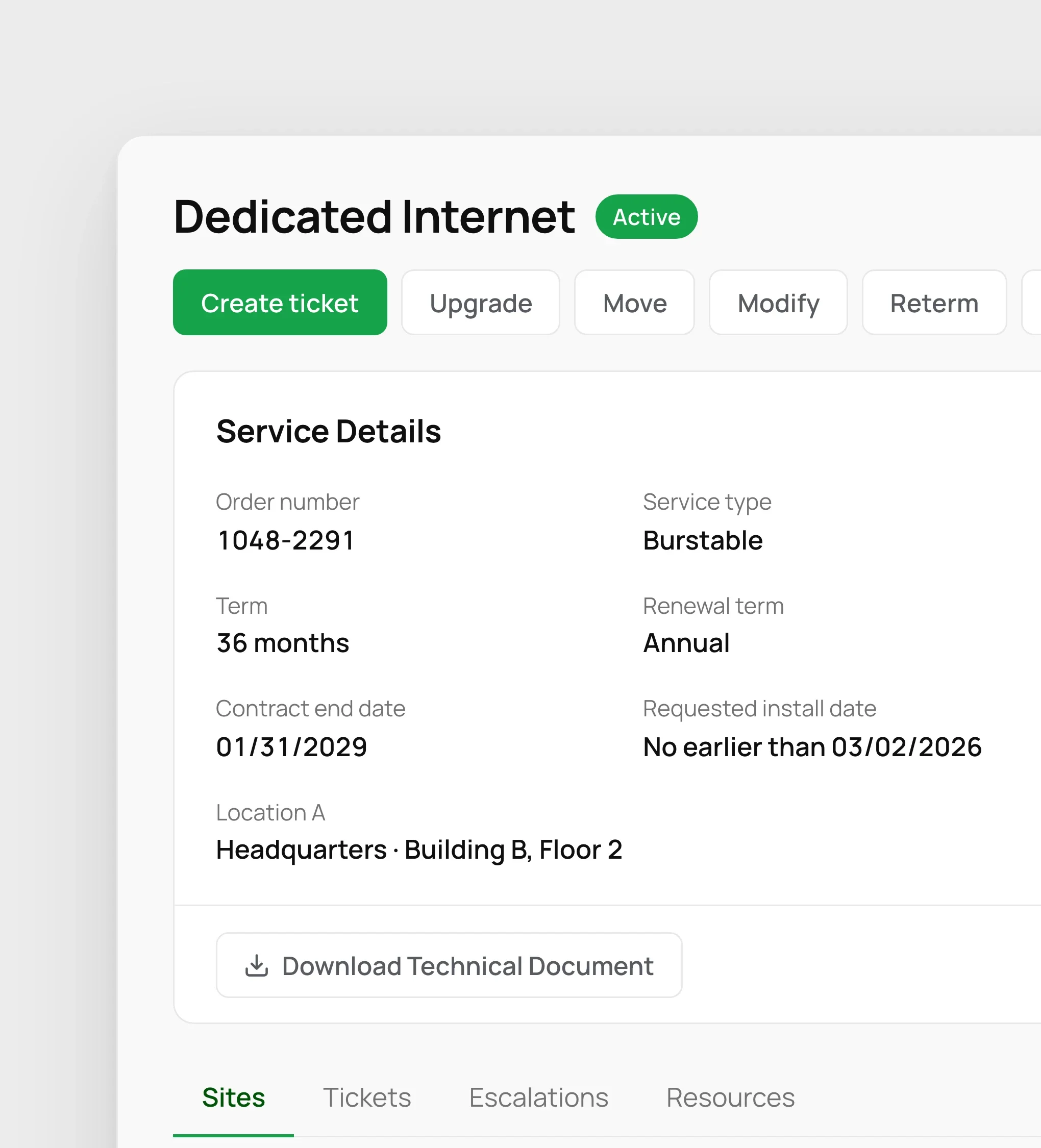Click the Create ticket button
The width and height of the screenshot is (1041, 1148).
pyautogui.click(x=280, y=303)
